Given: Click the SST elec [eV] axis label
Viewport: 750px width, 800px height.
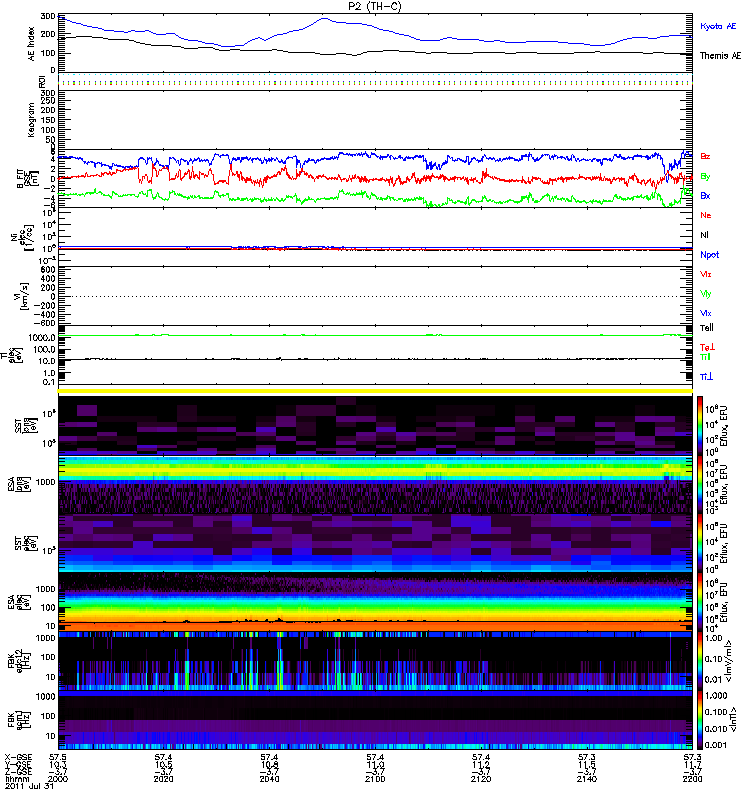Looking at the screenshot, I should (x=25, y=543).
